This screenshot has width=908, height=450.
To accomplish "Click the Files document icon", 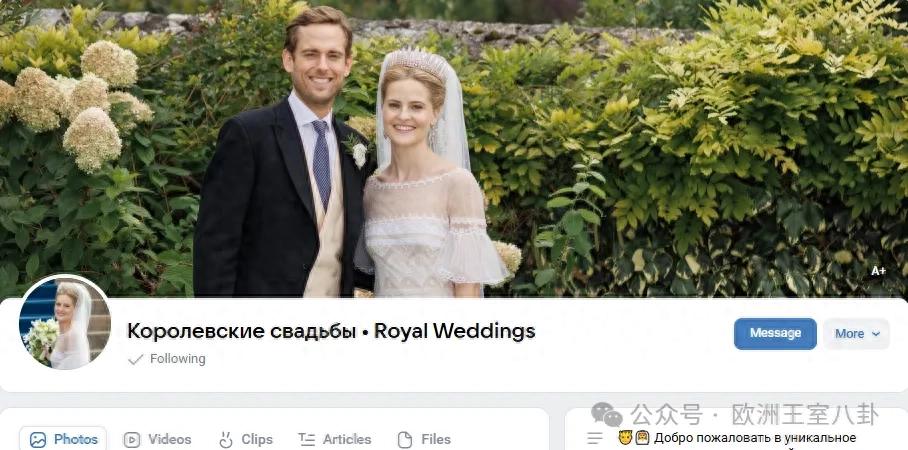I will 405,440.
